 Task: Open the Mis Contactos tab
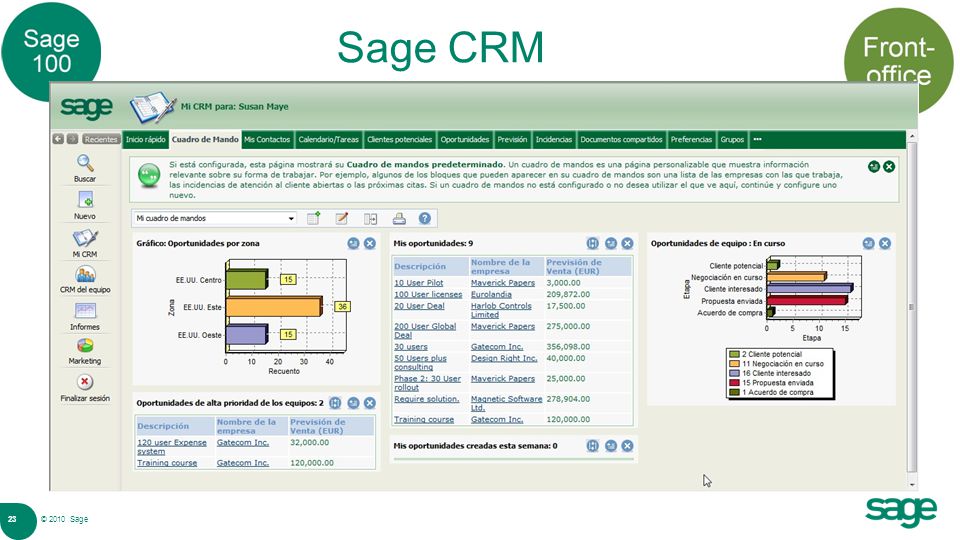click(268, 140)
